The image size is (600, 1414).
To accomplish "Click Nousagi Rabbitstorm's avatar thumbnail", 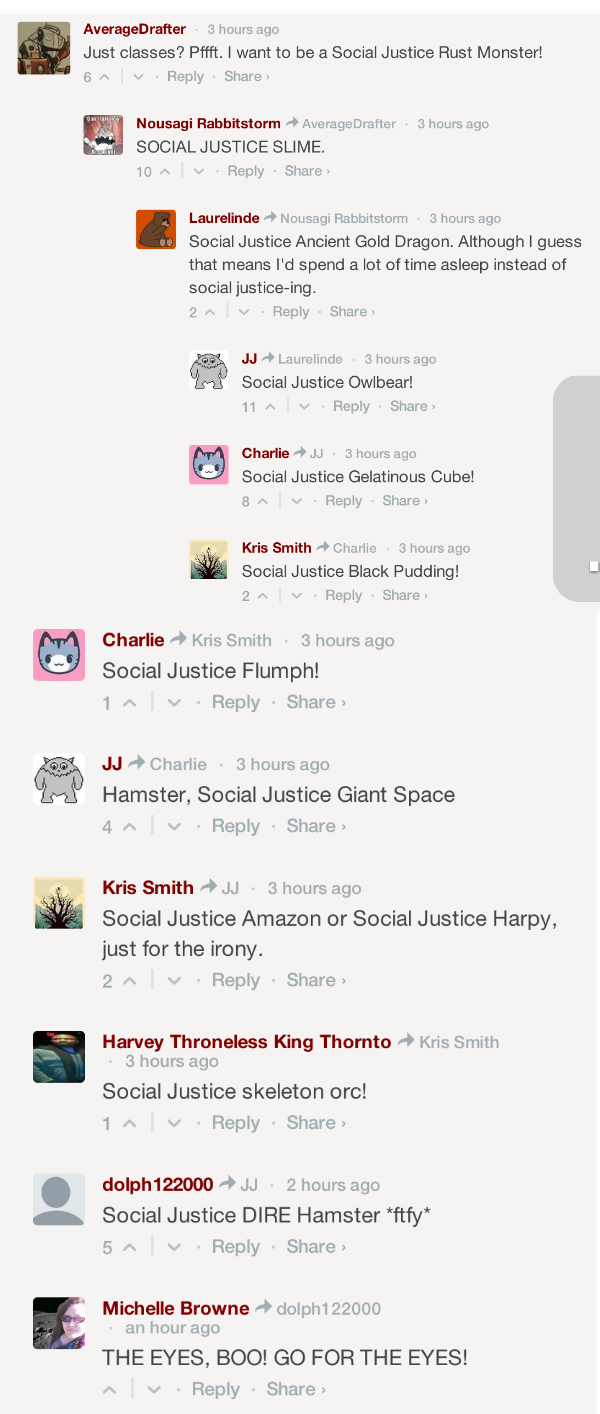I will pos(103,135).
